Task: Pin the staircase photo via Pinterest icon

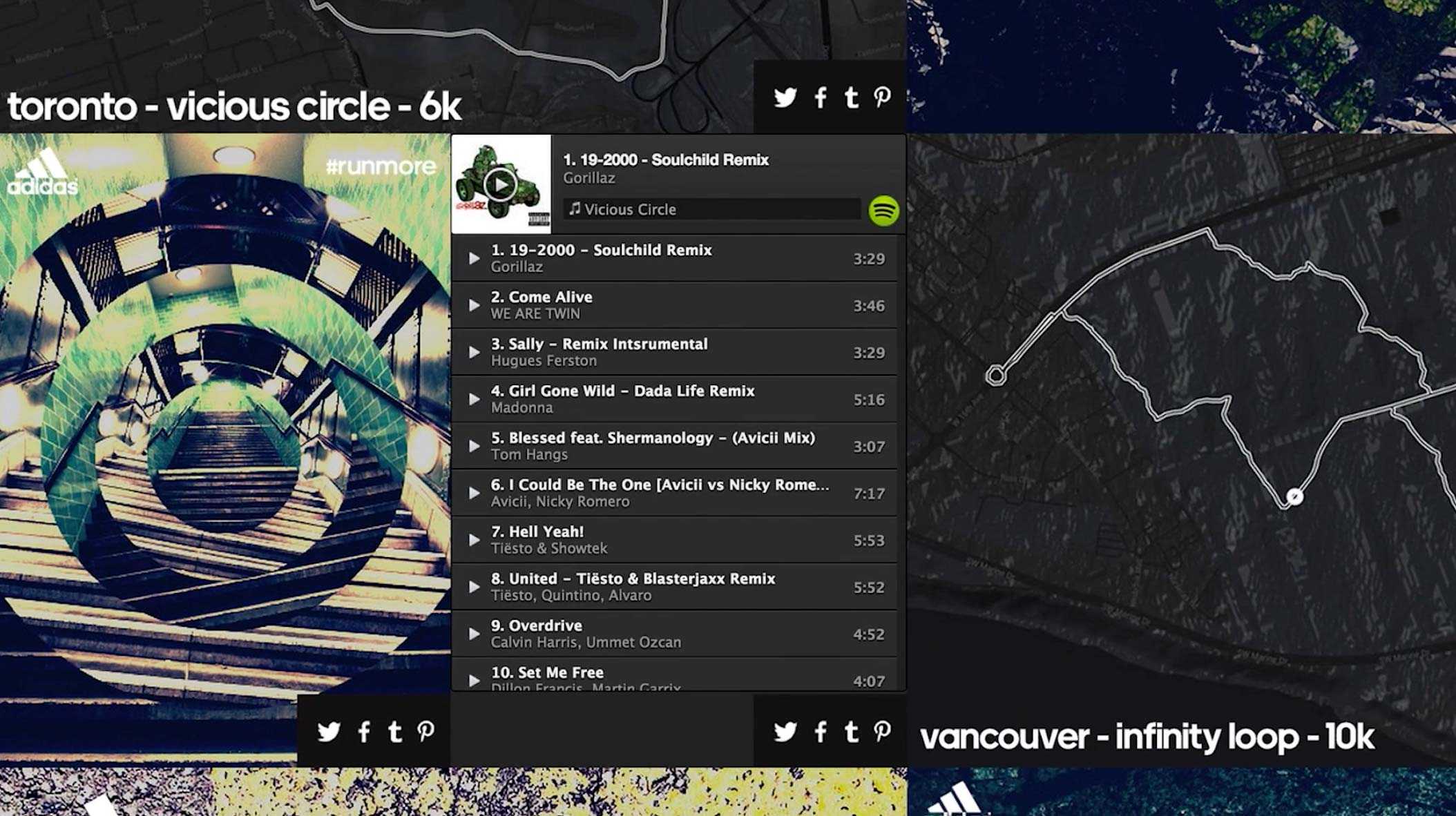Action: point(425,731)
